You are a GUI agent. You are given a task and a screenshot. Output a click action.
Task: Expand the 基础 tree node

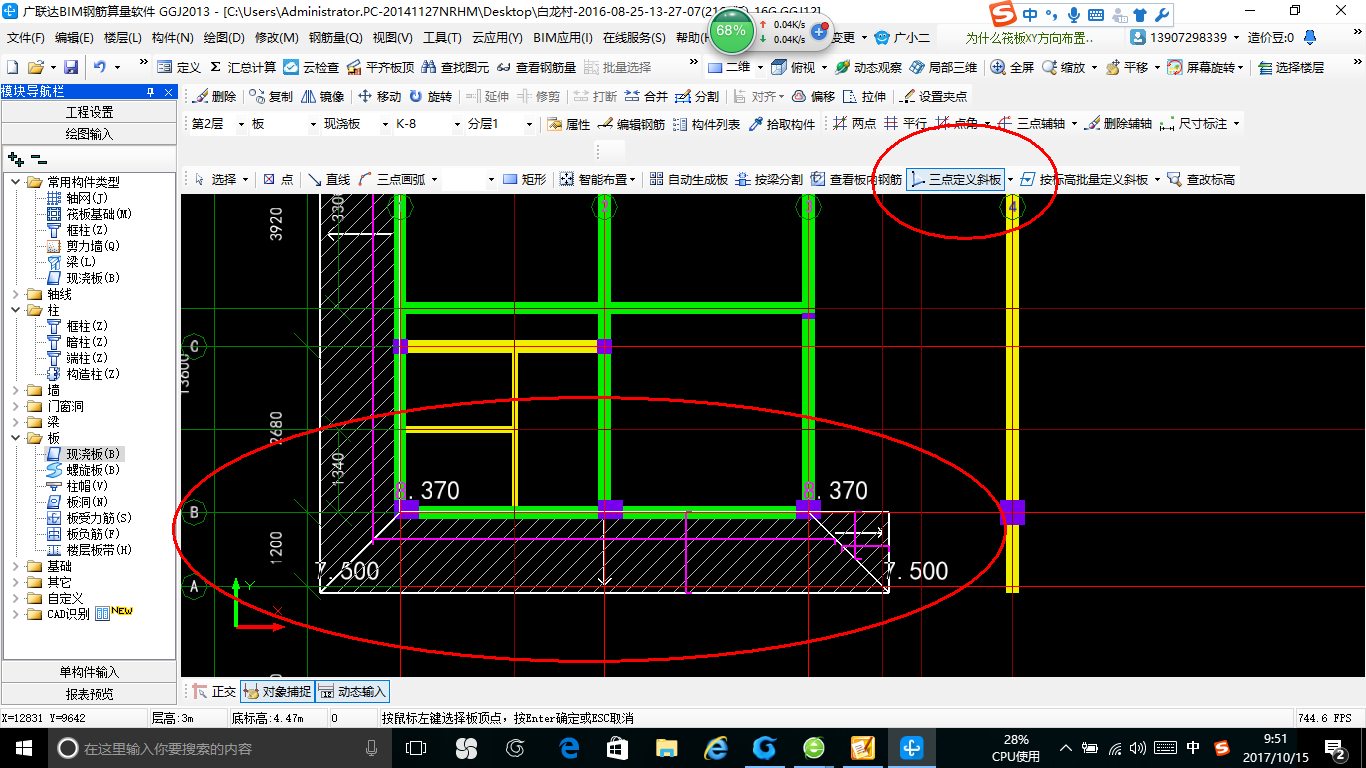(15, 566)
